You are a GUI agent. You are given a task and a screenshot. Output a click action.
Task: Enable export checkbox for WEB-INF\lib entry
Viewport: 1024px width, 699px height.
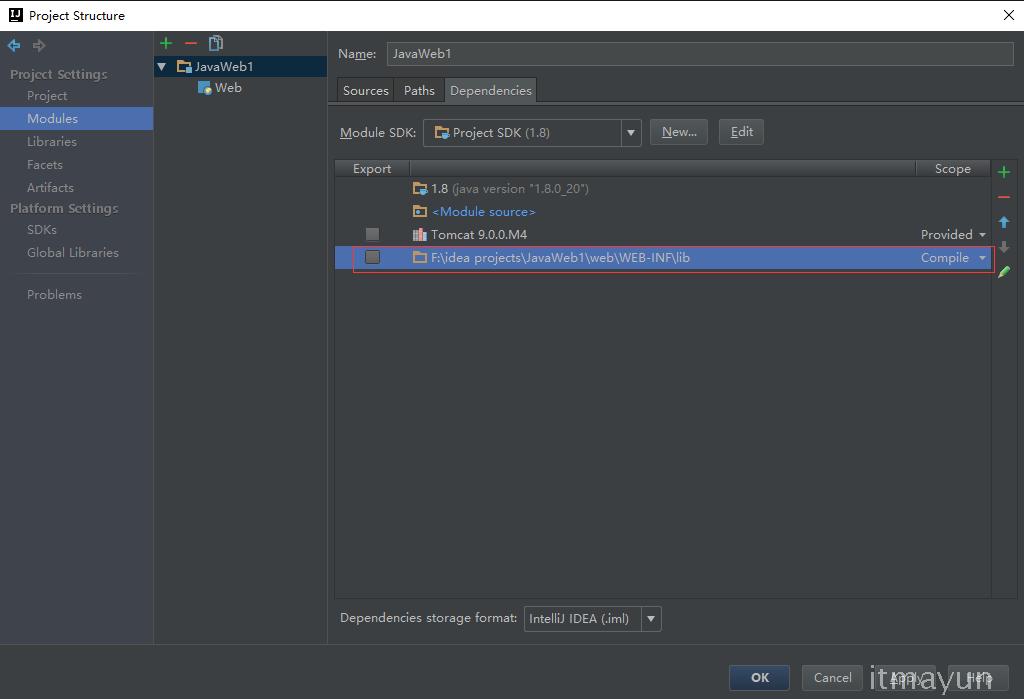click(x=372, y=257)
